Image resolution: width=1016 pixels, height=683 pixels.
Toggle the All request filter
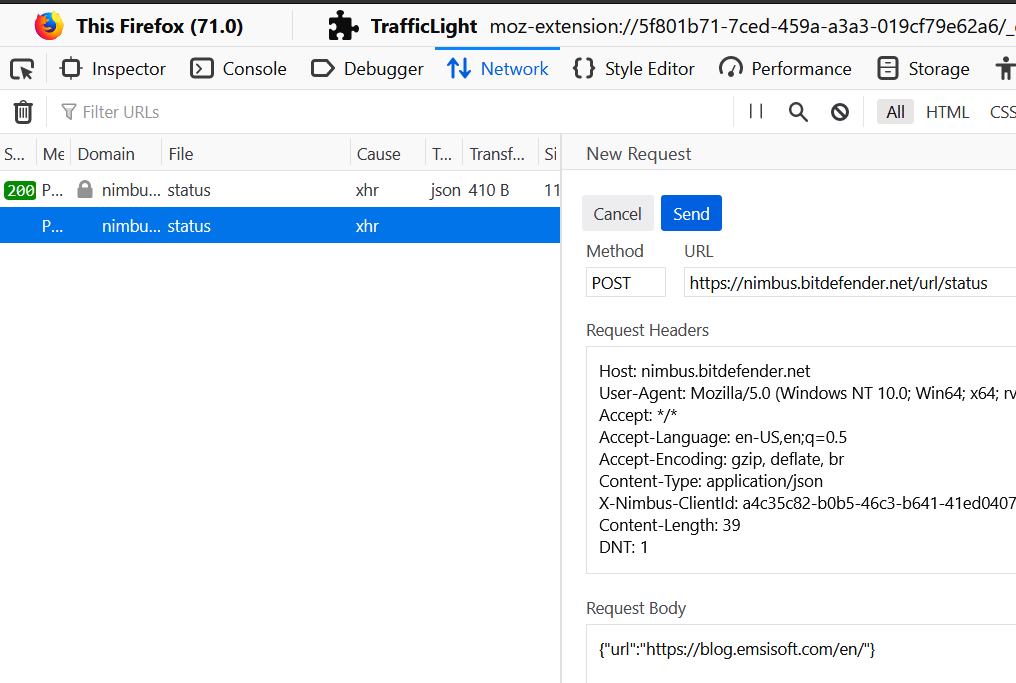point(895,112)
